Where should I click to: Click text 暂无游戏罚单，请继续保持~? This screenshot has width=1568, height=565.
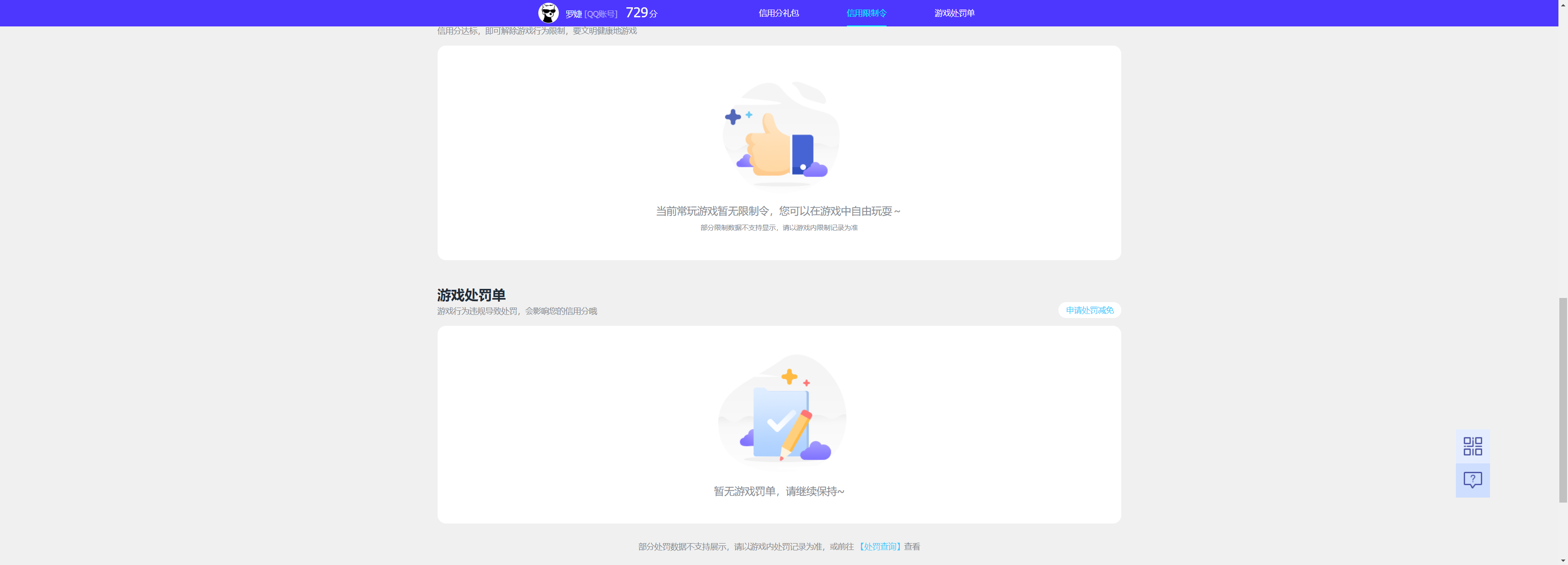[779, 491]
